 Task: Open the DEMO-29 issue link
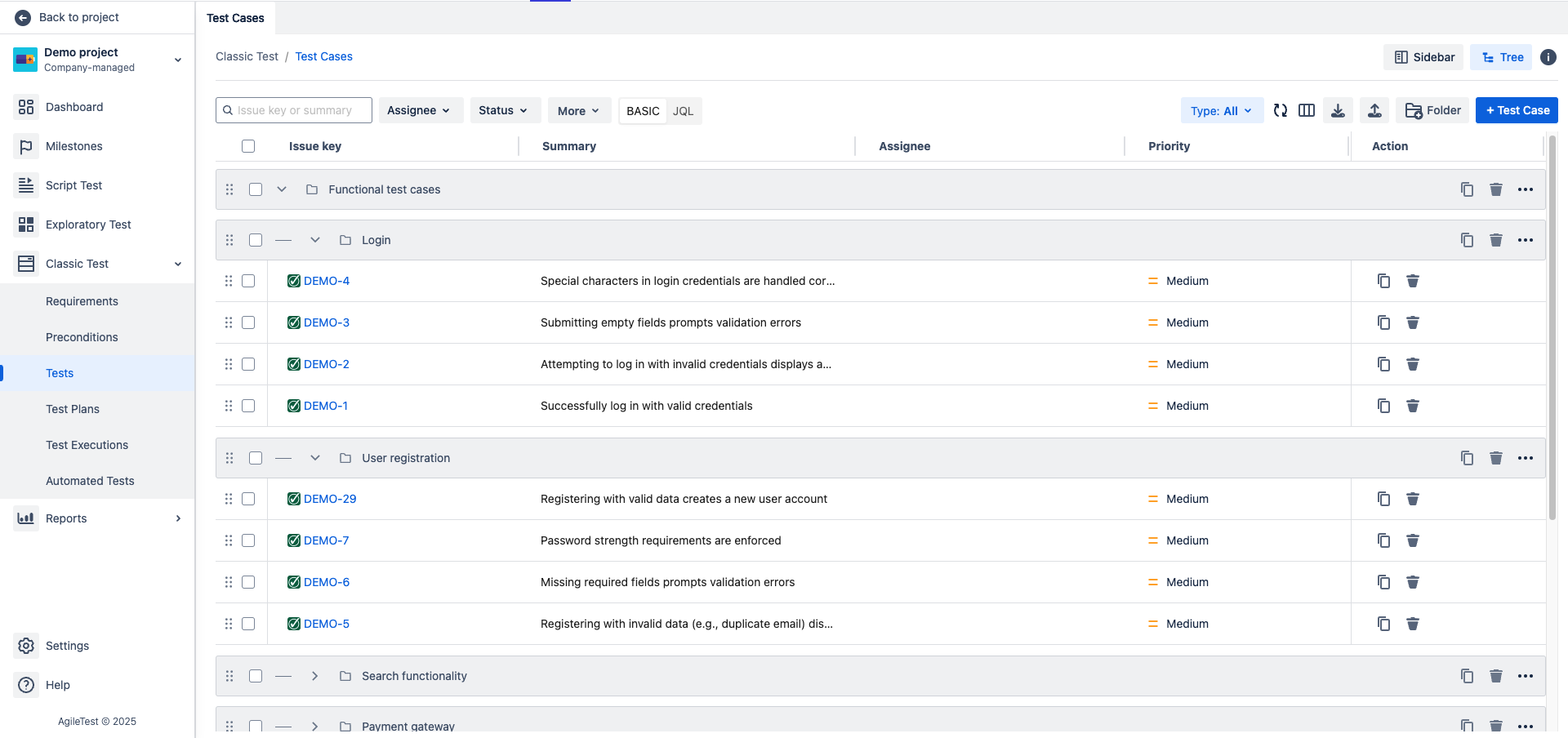330,499
